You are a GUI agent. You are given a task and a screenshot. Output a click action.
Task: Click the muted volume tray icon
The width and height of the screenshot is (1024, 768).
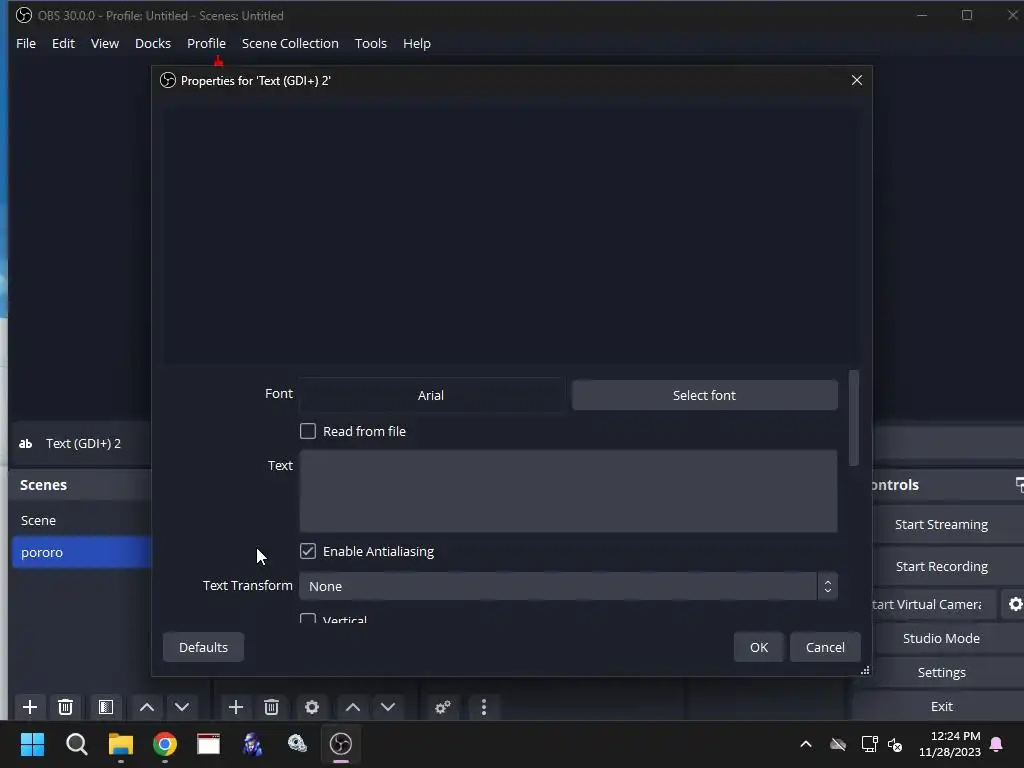click(x=895, y=744)
